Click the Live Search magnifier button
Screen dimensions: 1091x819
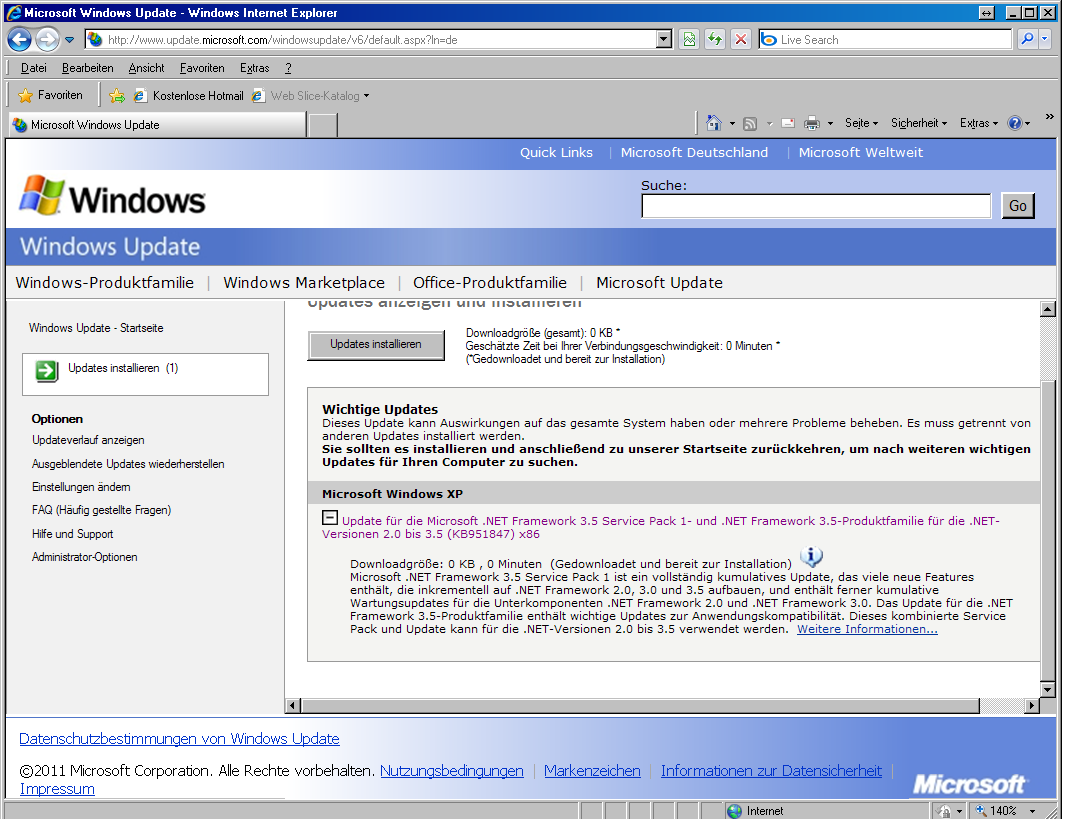(1027, 40)
